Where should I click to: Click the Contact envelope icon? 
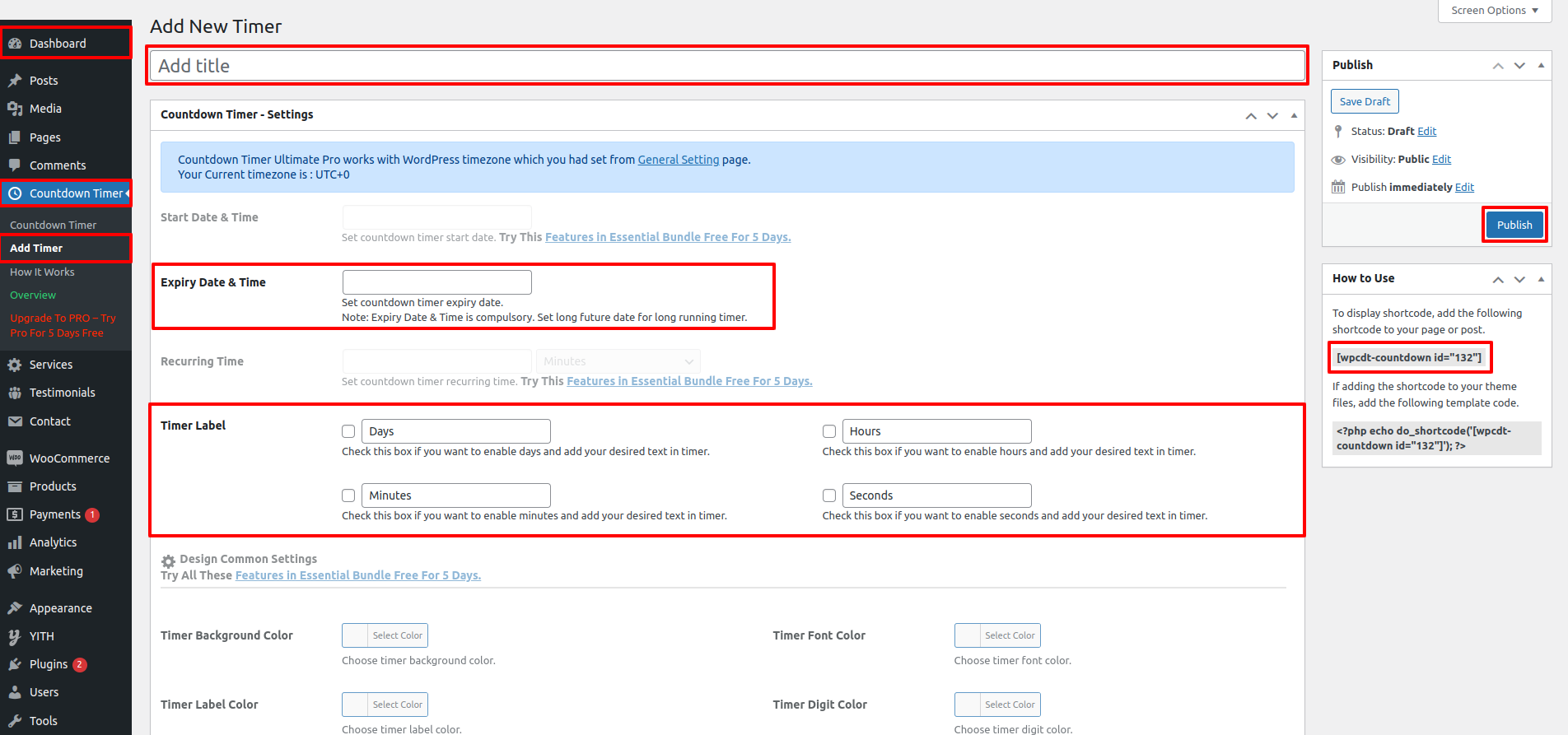point(15,421)
